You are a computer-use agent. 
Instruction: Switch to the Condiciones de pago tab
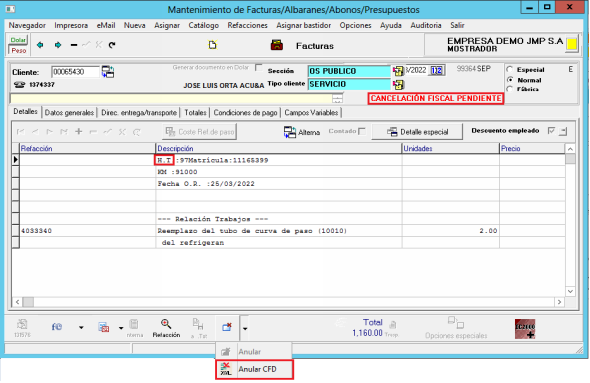click(245, 112)
